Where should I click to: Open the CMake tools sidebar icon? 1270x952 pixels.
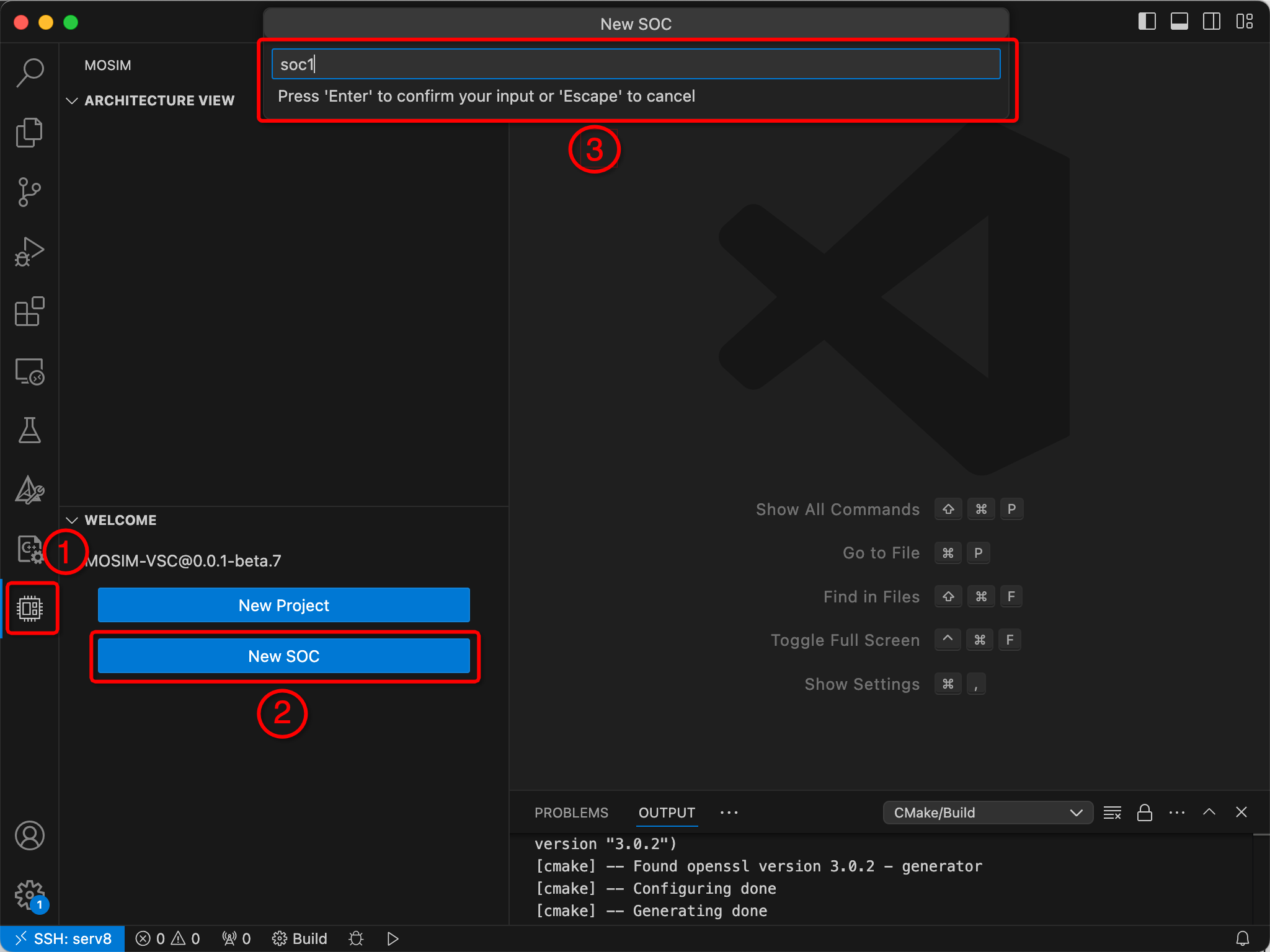30,490
